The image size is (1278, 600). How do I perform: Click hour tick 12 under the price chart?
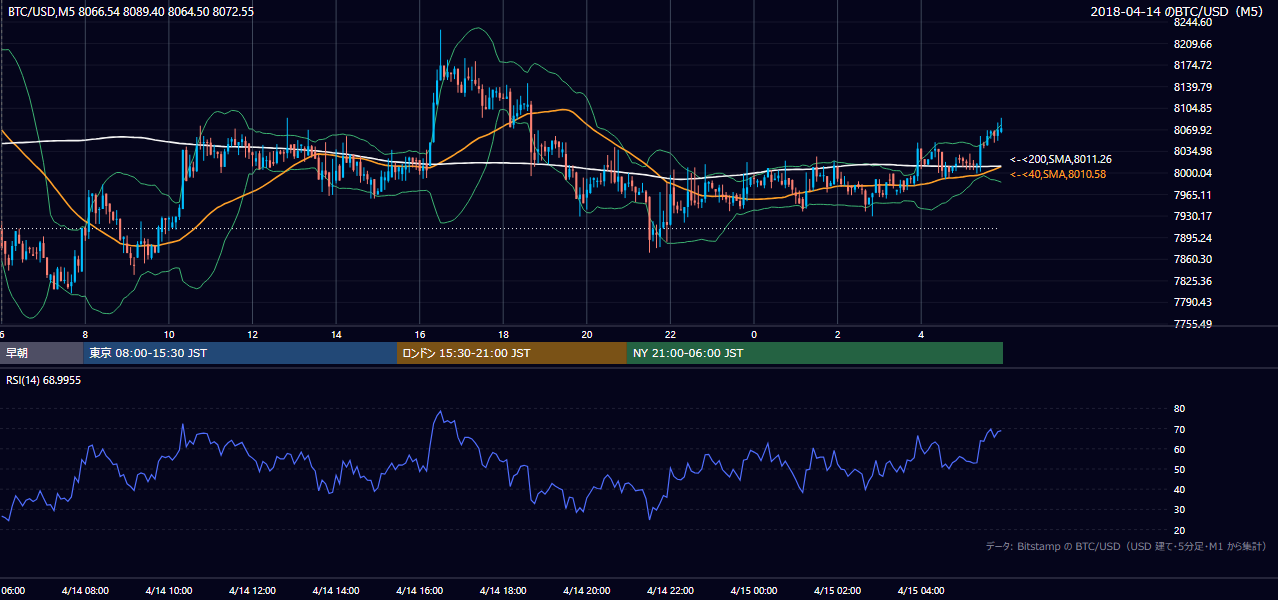tap(253, 334)
